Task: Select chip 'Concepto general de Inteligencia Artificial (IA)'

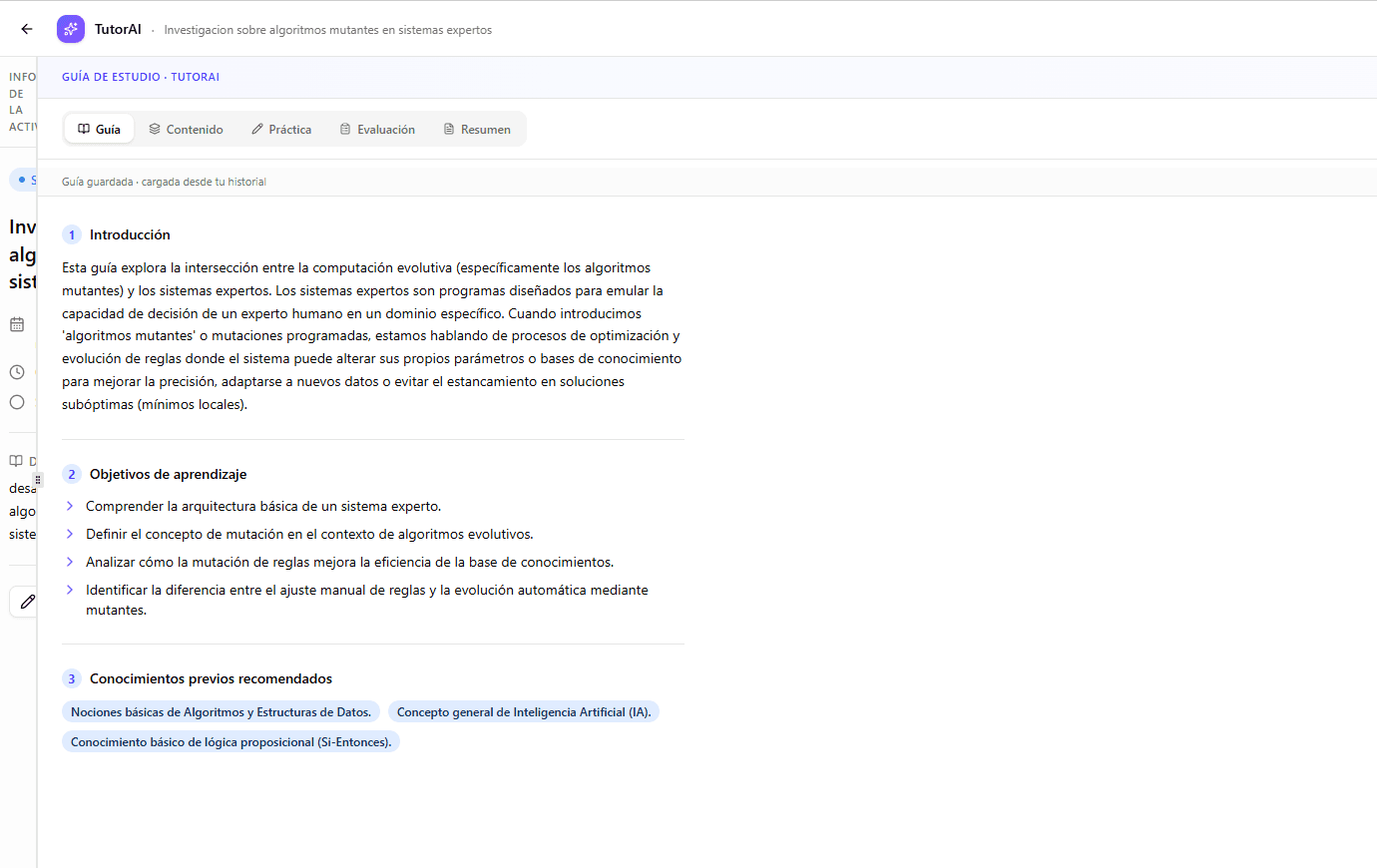Action: tap(524, 711)
